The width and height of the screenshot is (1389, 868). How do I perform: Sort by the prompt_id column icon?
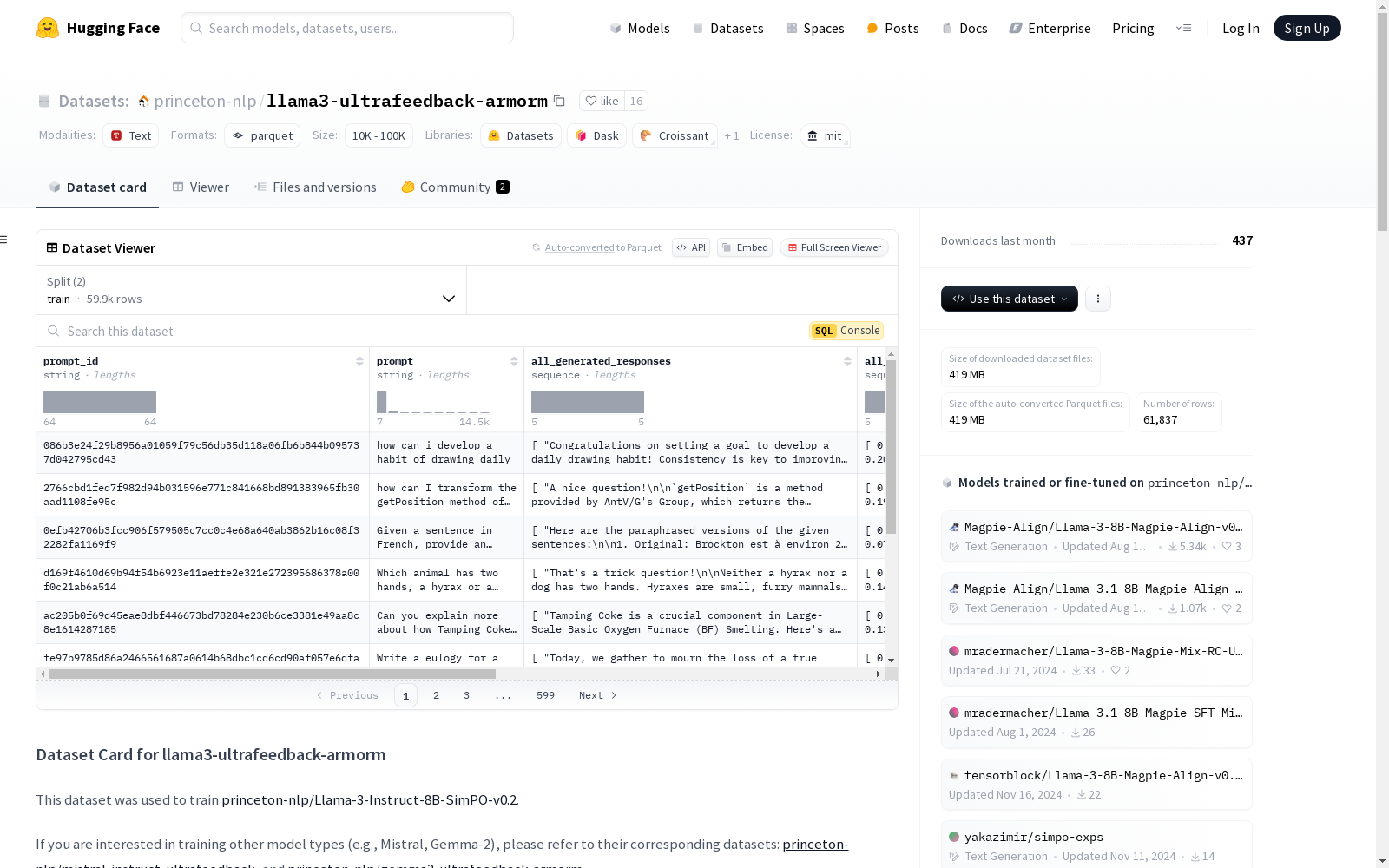359,361
